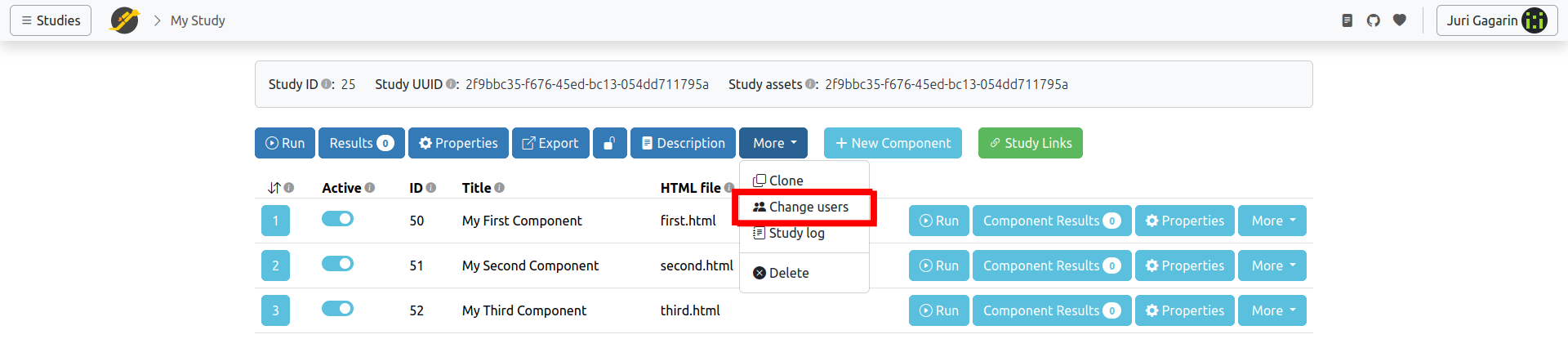
Task: Click the My First Component title
Action: click(x=522, y=221)
